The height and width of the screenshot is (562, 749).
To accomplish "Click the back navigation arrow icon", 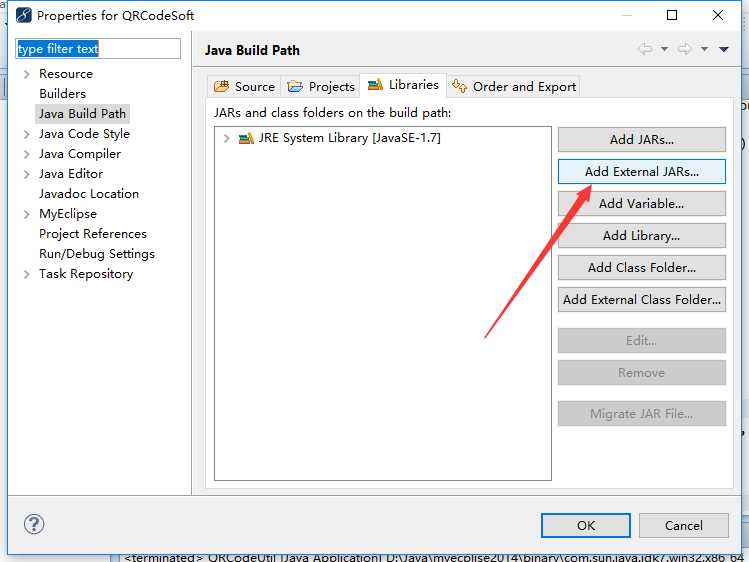I will tap(645, 49).
